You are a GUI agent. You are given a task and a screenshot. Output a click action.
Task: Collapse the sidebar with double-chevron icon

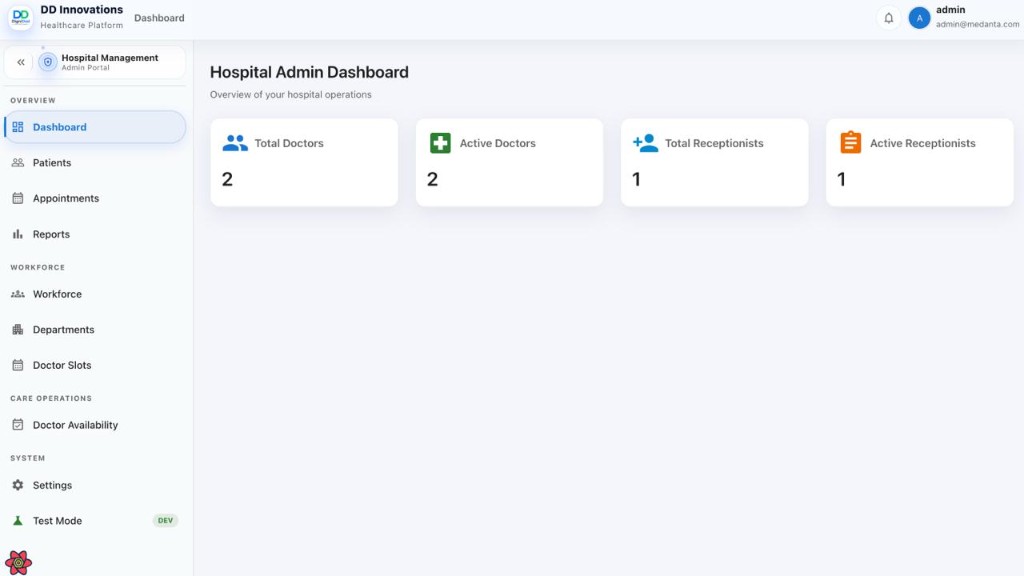21,62
